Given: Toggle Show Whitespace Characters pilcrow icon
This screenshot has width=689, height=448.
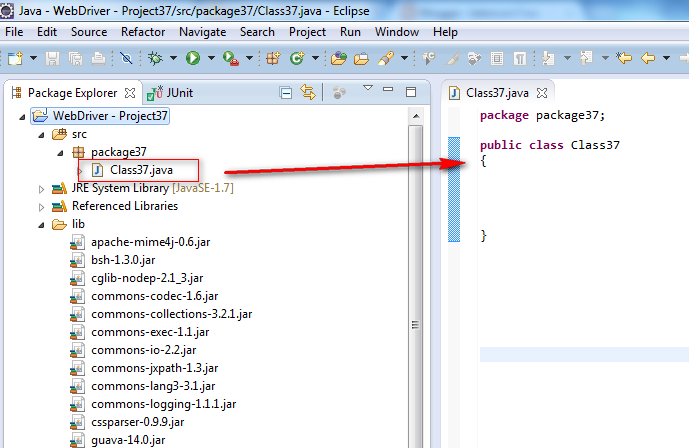Looking at the screenshot, I should [x=520, y=58].
